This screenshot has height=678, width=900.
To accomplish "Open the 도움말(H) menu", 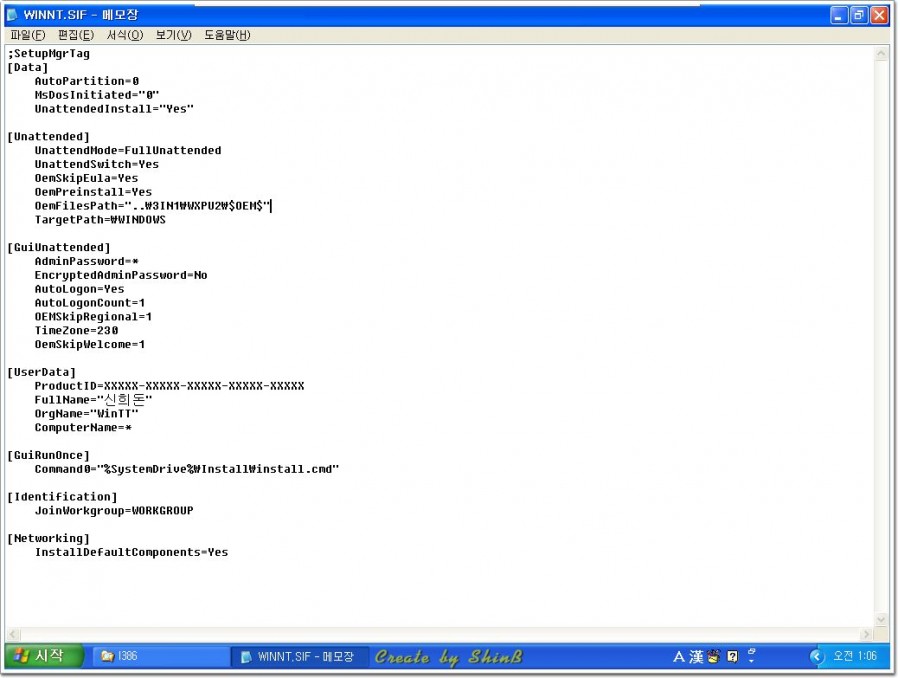I will [227, 35].
